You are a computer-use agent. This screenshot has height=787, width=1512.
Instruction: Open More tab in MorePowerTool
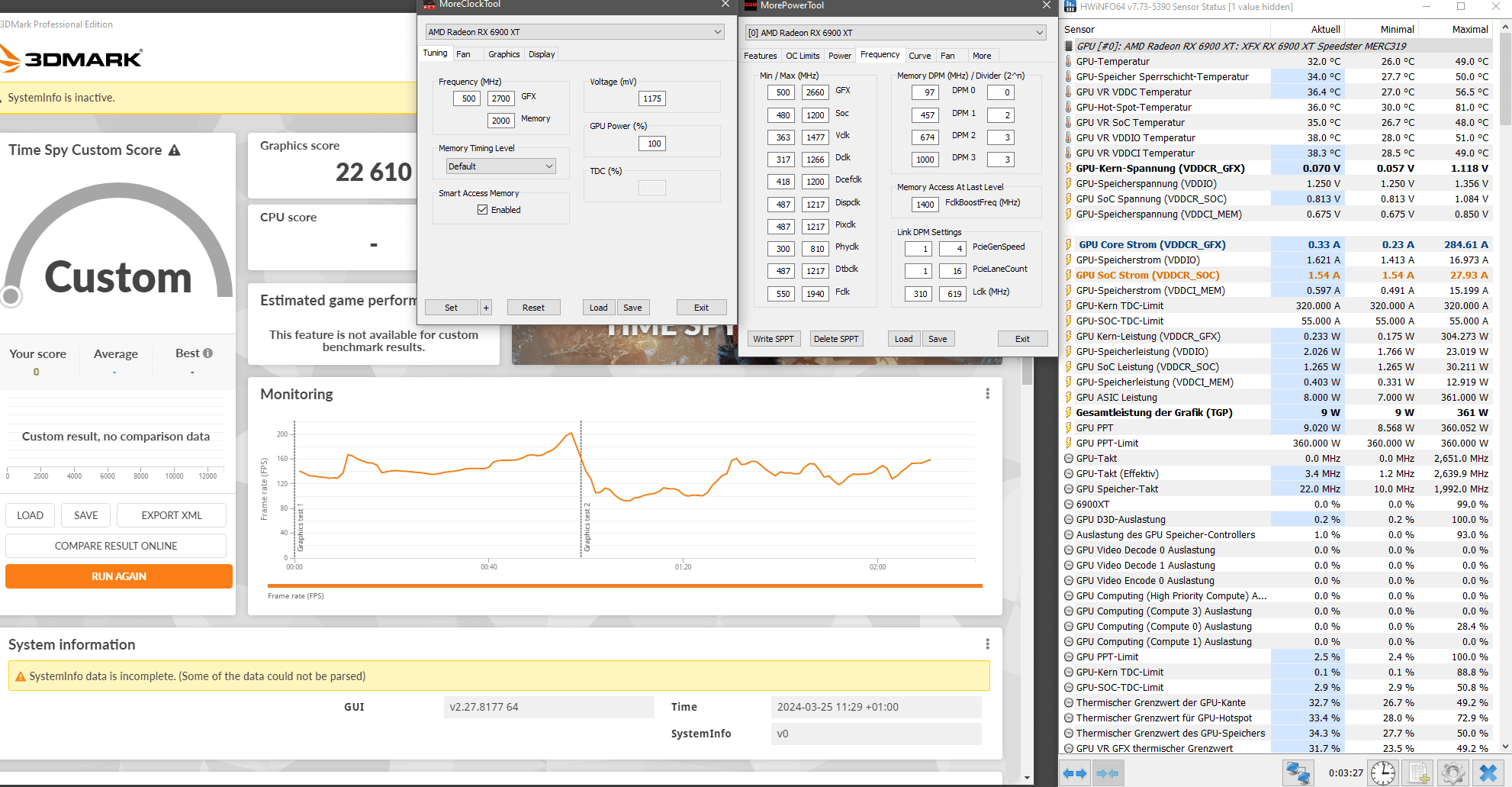click(x=982, y=56)
